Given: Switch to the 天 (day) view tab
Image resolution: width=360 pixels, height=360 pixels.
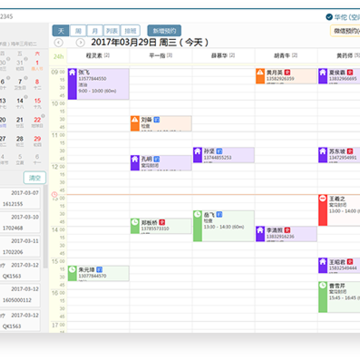Looking at the screenshot, I should pyautogui.click(x=61, y=31).
